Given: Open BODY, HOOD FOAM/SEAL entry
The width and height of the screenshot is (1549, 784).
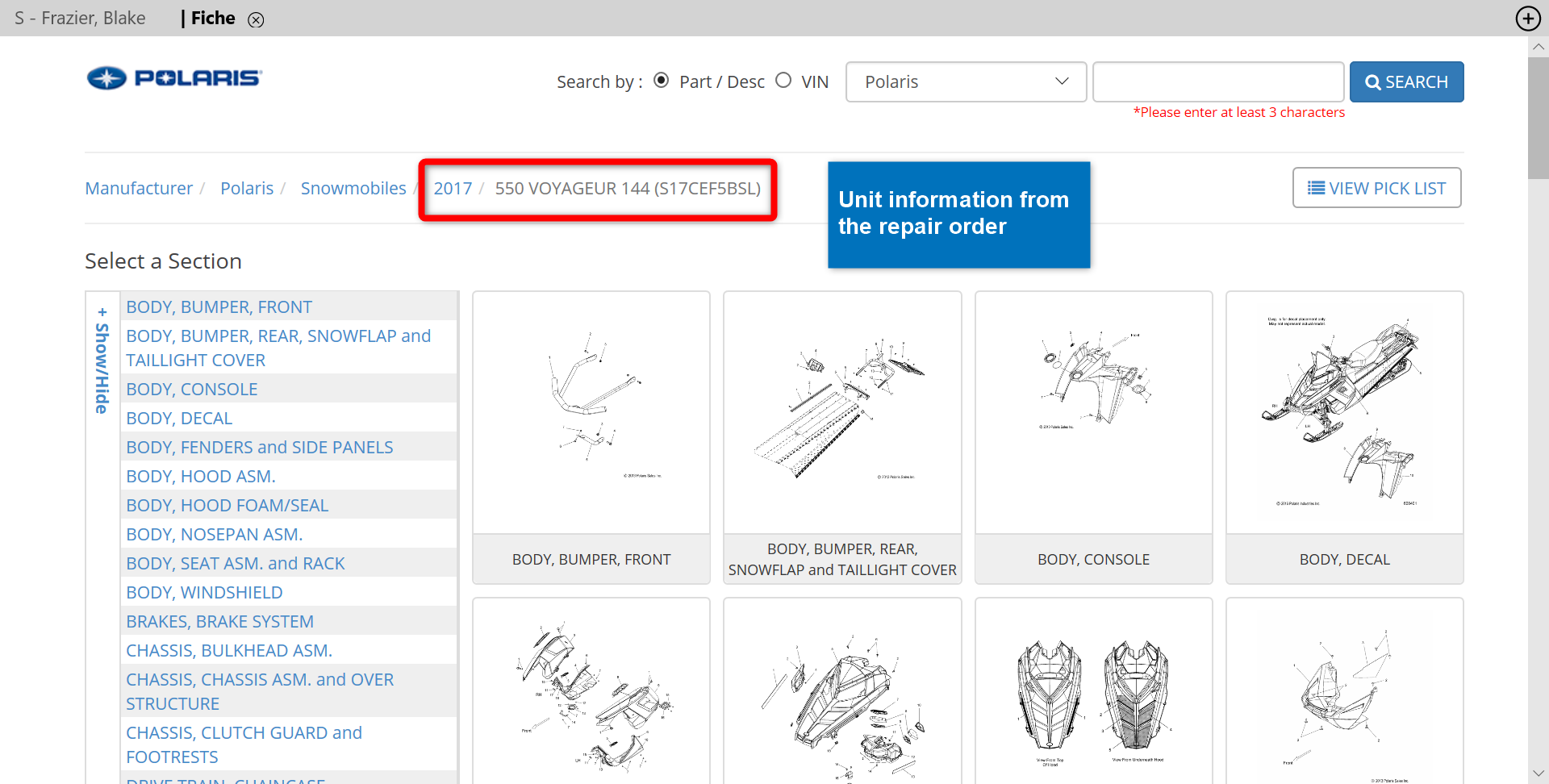Looking at the screenshot, I should pyautogui.click(x=228, y=506).
